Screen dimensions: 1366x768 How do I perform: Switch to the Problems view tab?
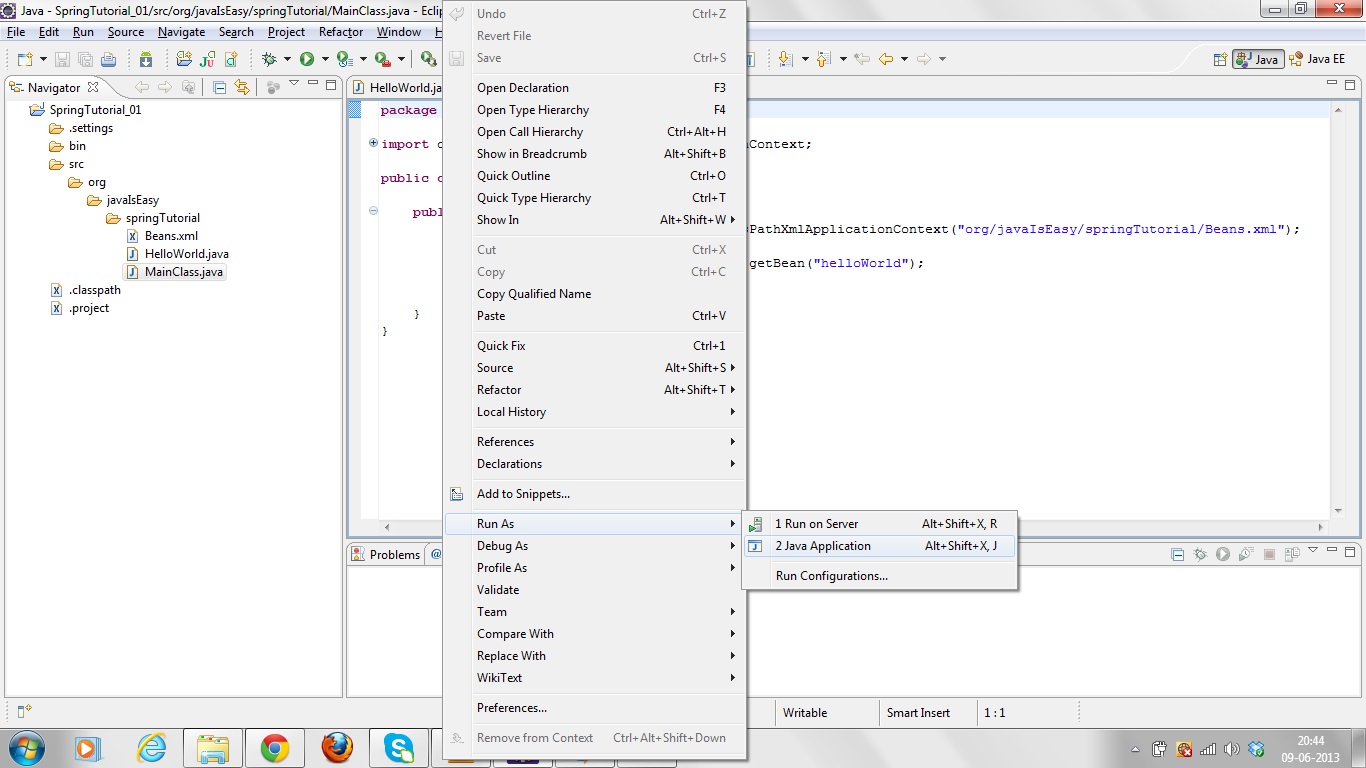[x=386, y=555]
